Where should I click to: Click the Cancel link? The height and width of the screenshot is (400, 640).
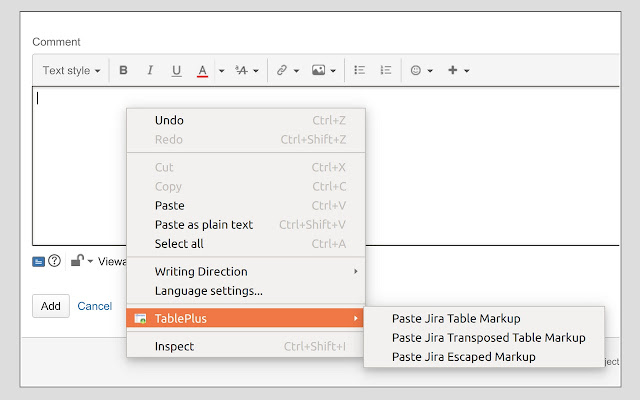click(95, 306)
